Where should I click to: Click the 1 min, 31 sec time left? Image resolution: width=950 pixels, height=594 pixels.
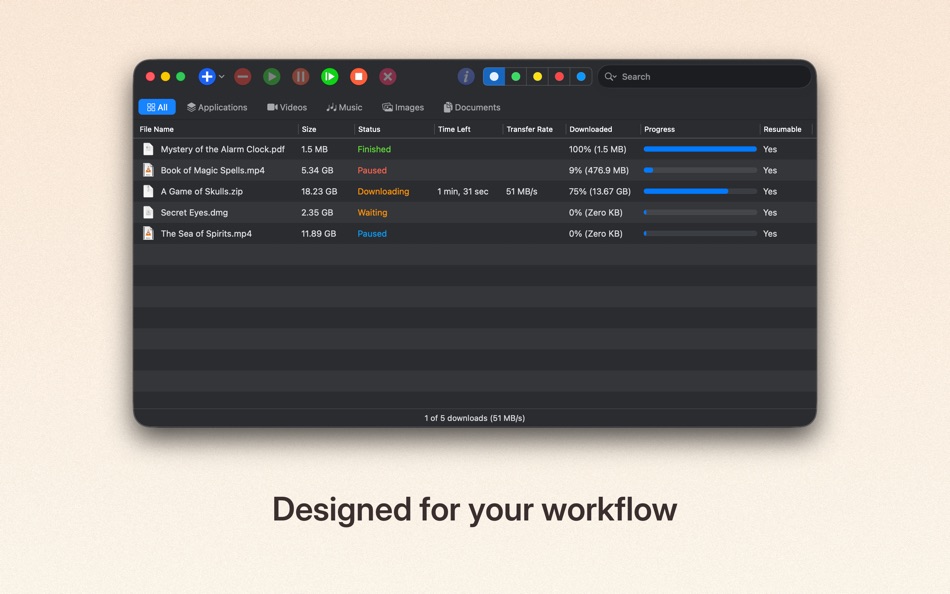[x=463, y=192]
